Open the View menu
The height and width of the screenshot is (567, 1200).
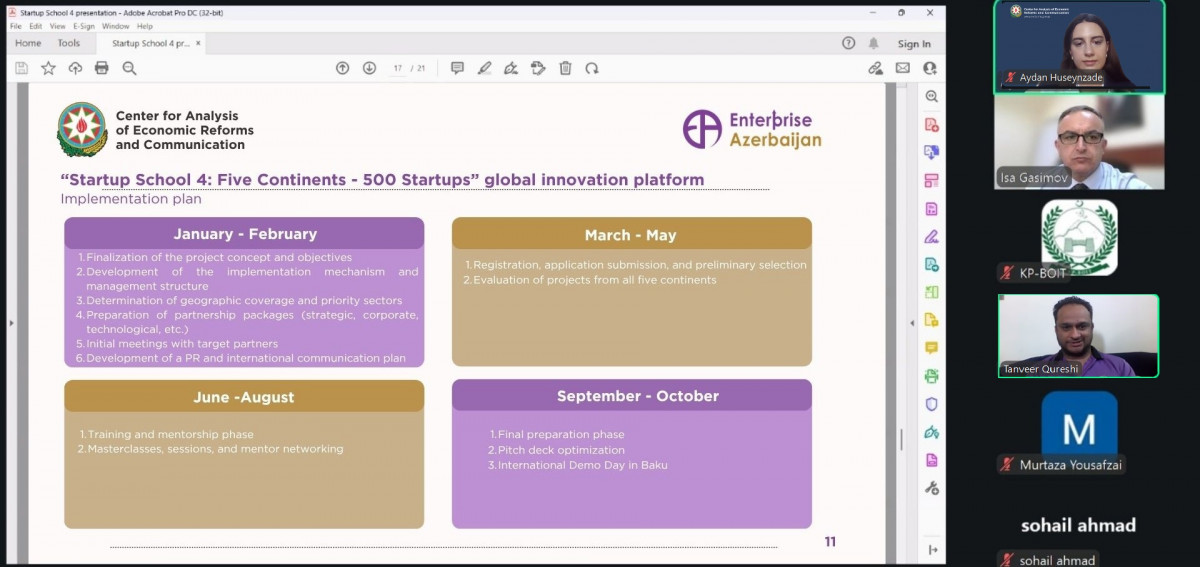point(58,26)
